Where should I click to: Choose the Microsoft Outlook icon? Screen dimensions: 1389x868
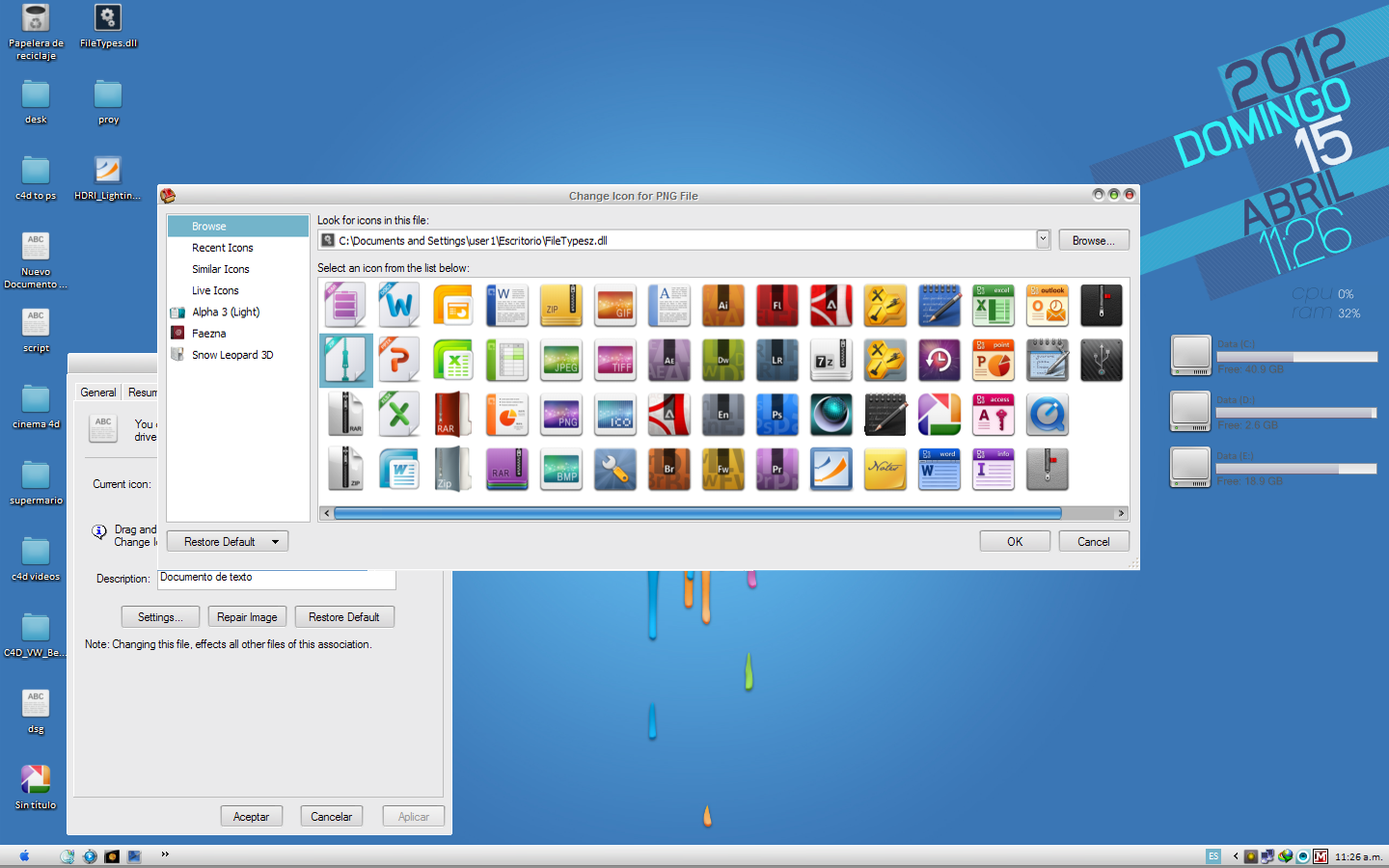1048,305
